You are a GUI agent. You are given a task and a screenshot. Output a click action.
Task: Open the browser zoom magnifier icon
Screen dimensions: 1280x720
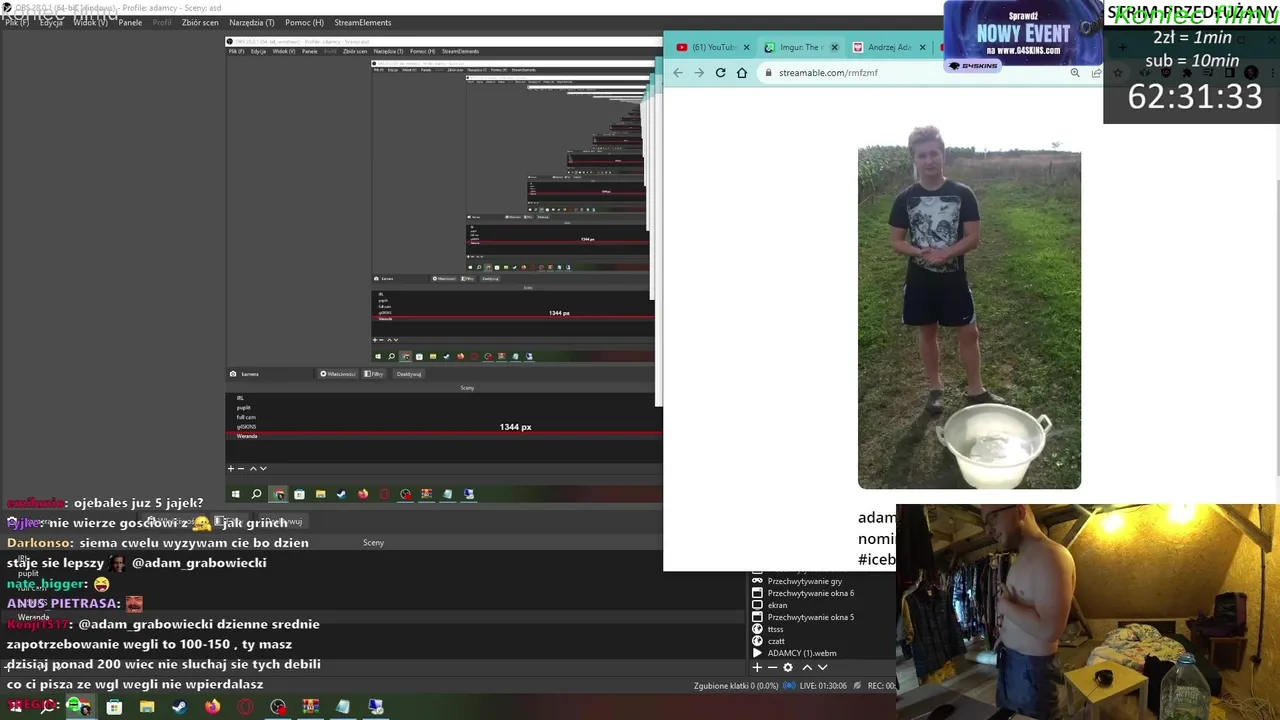(x=1075, y=72)
